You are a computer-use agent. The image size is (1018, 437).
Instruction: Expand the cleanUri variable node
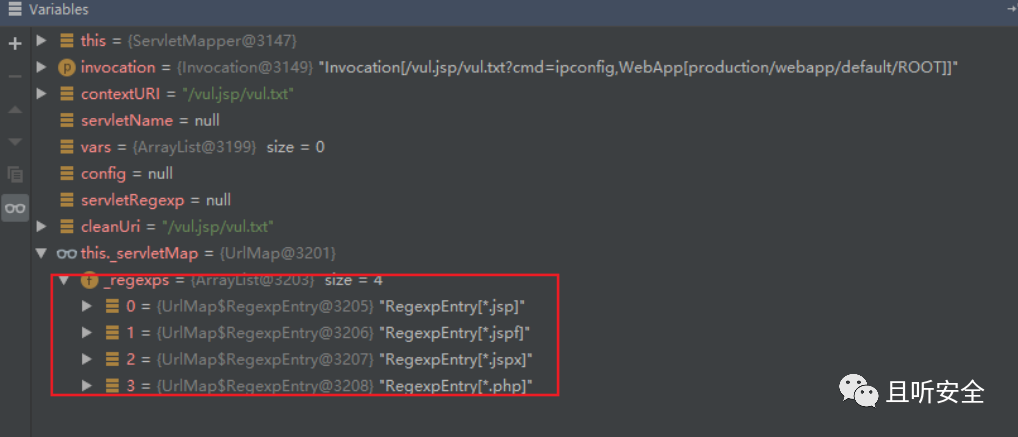click(x=42, y=227)
